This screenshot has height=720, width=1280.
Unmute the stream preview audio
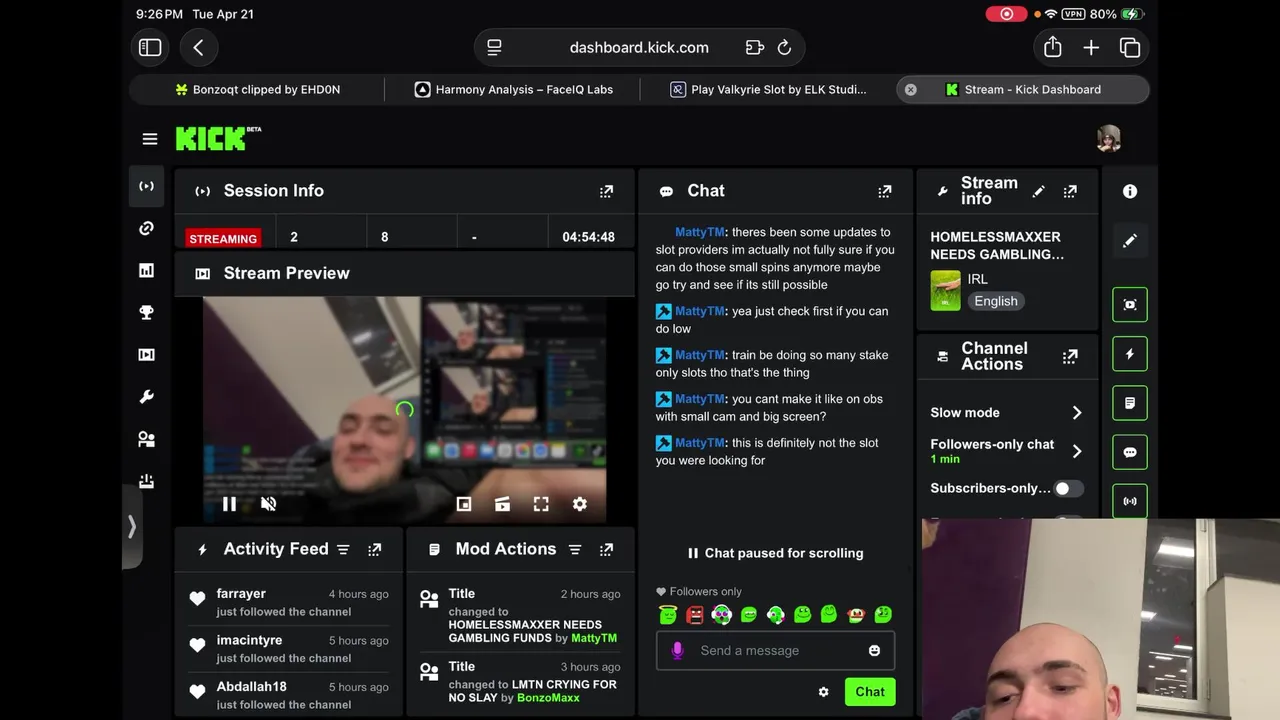(268, 504)
